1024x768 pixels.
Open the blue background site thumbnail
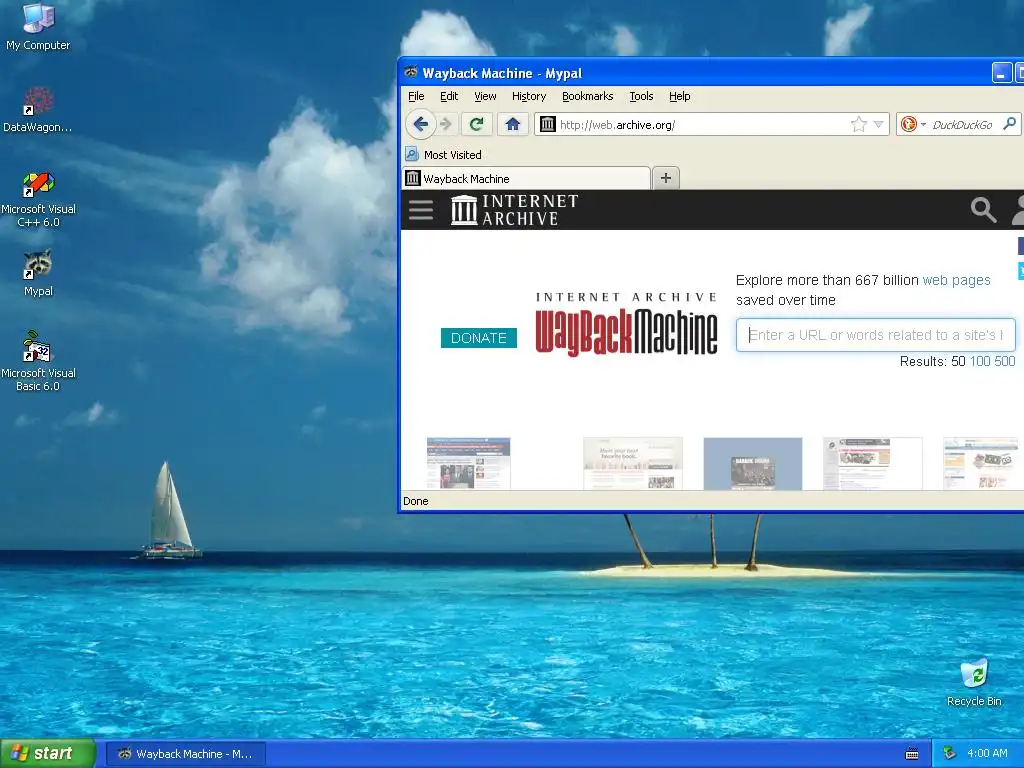click(752, 463)
